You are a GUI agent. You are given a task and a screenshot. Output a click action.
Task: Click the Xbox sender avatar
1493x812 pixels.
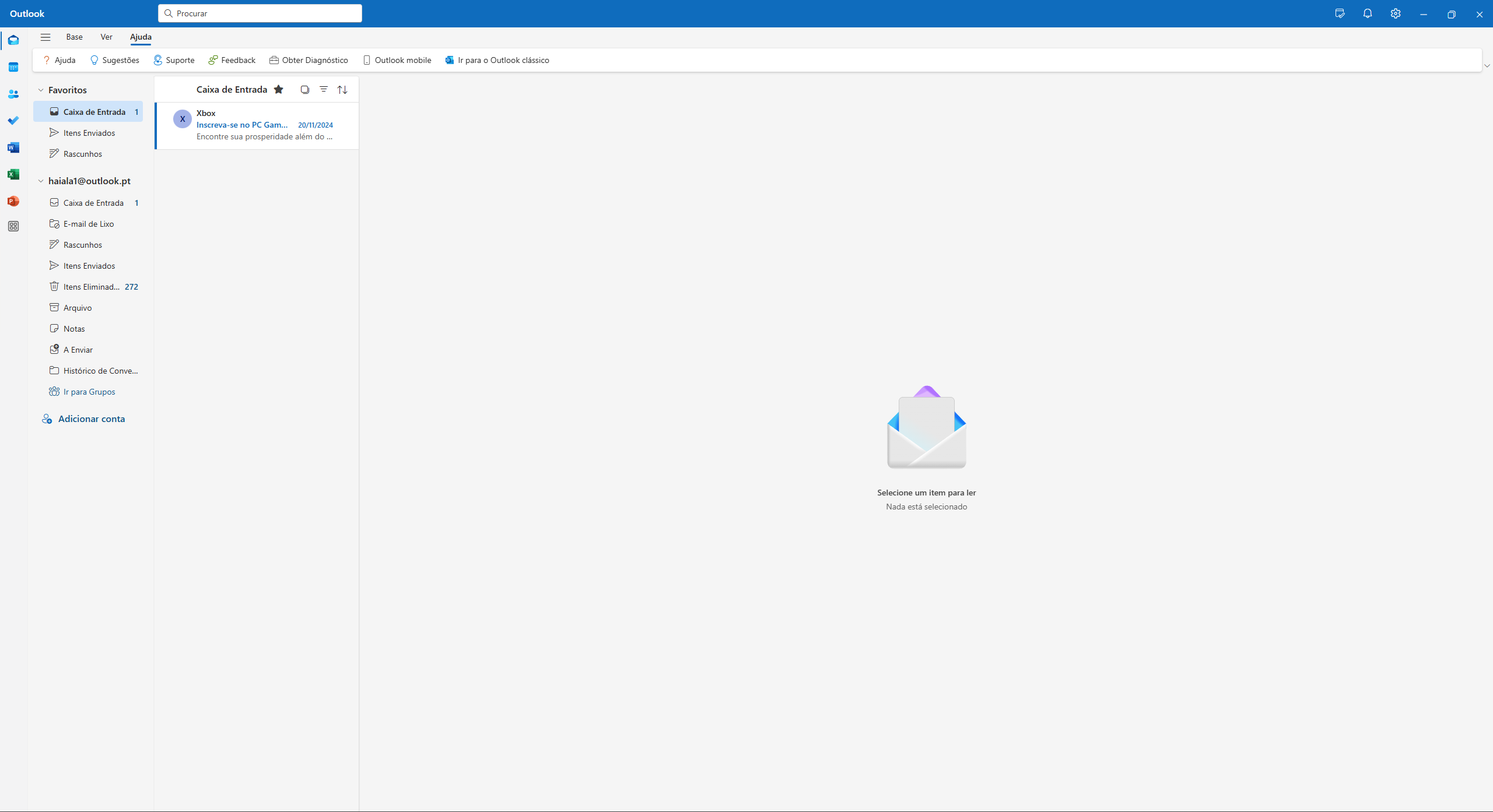click(183, 118)
